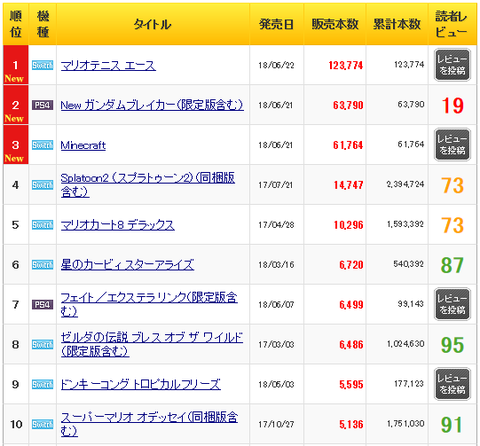This screenshot has width=480, height=446.
Task: Click the 販売本数 column header
Action: [335, 24]
